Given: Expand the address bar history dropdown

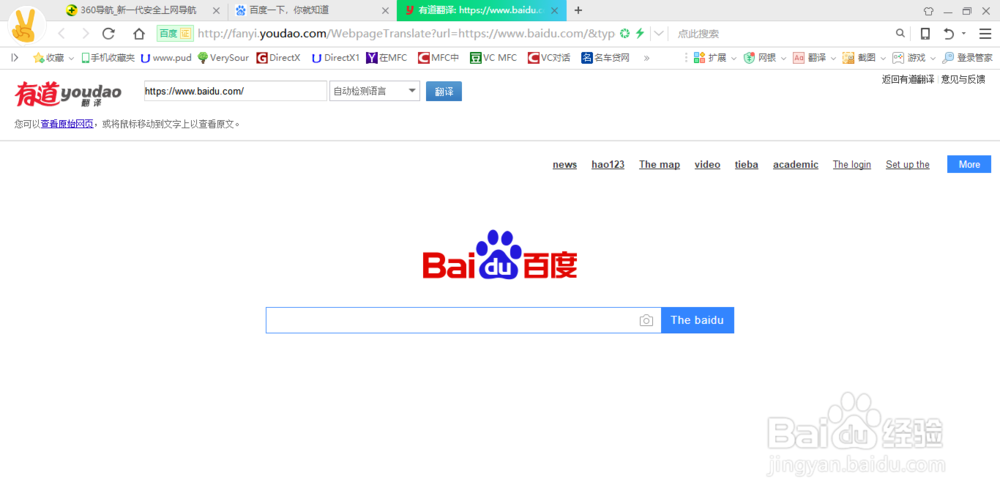Looking at the screenshot, I should pyautogui.click(x=659, y=33).
